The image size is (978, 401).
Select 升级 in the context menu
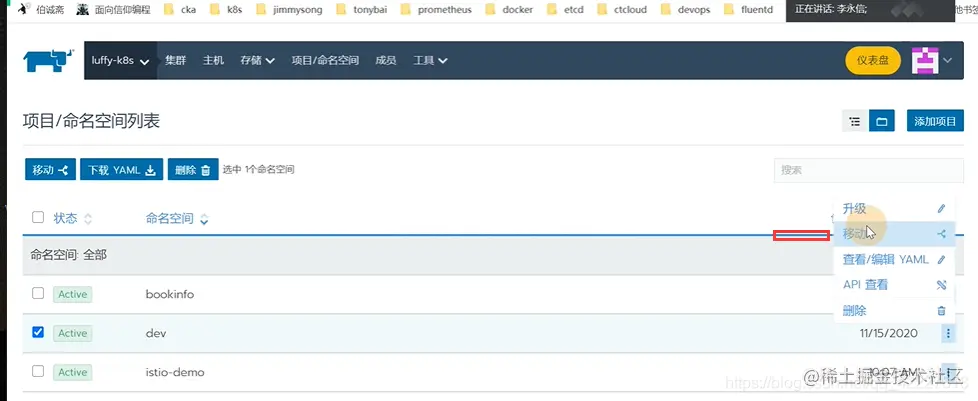point(894,208)
